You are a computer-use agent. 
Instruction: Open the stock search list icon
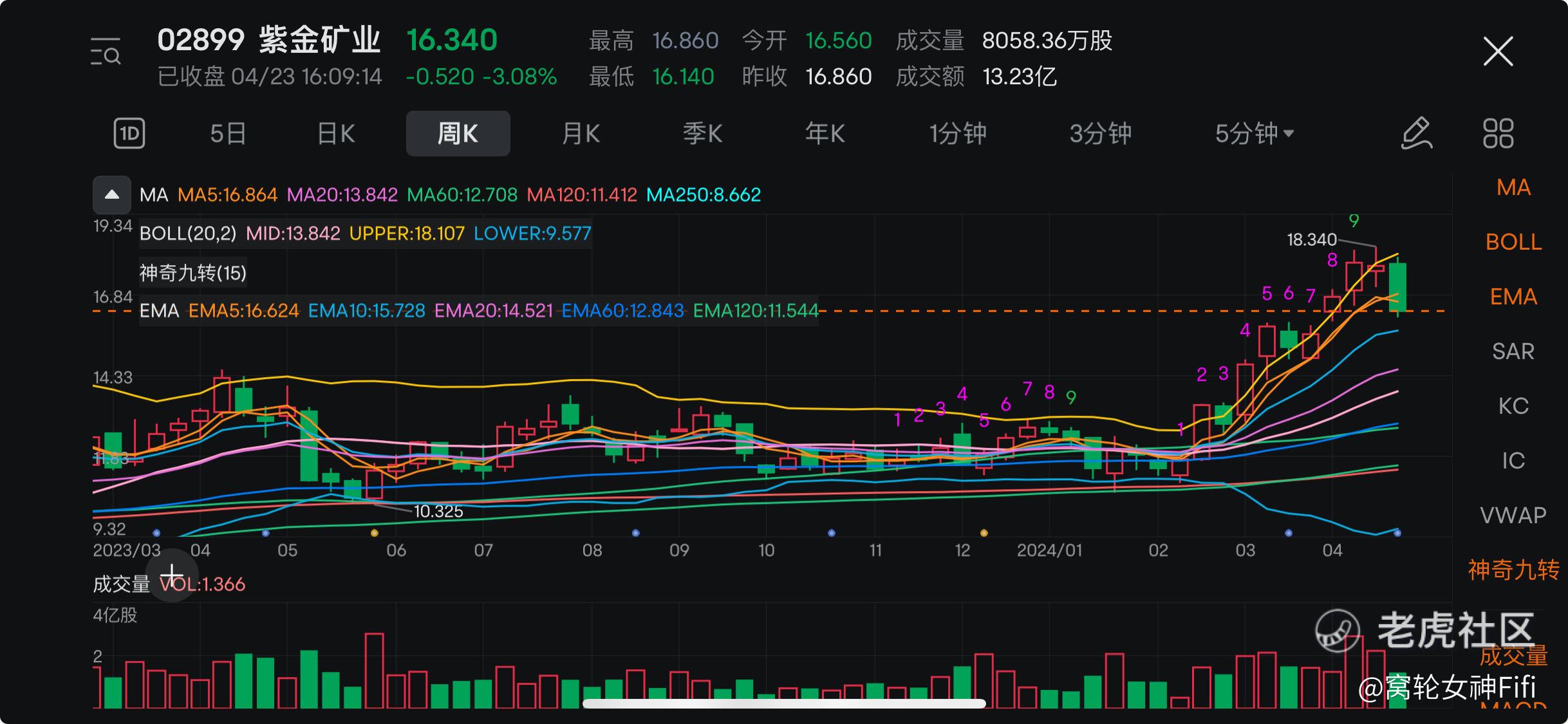click(106, 51)
